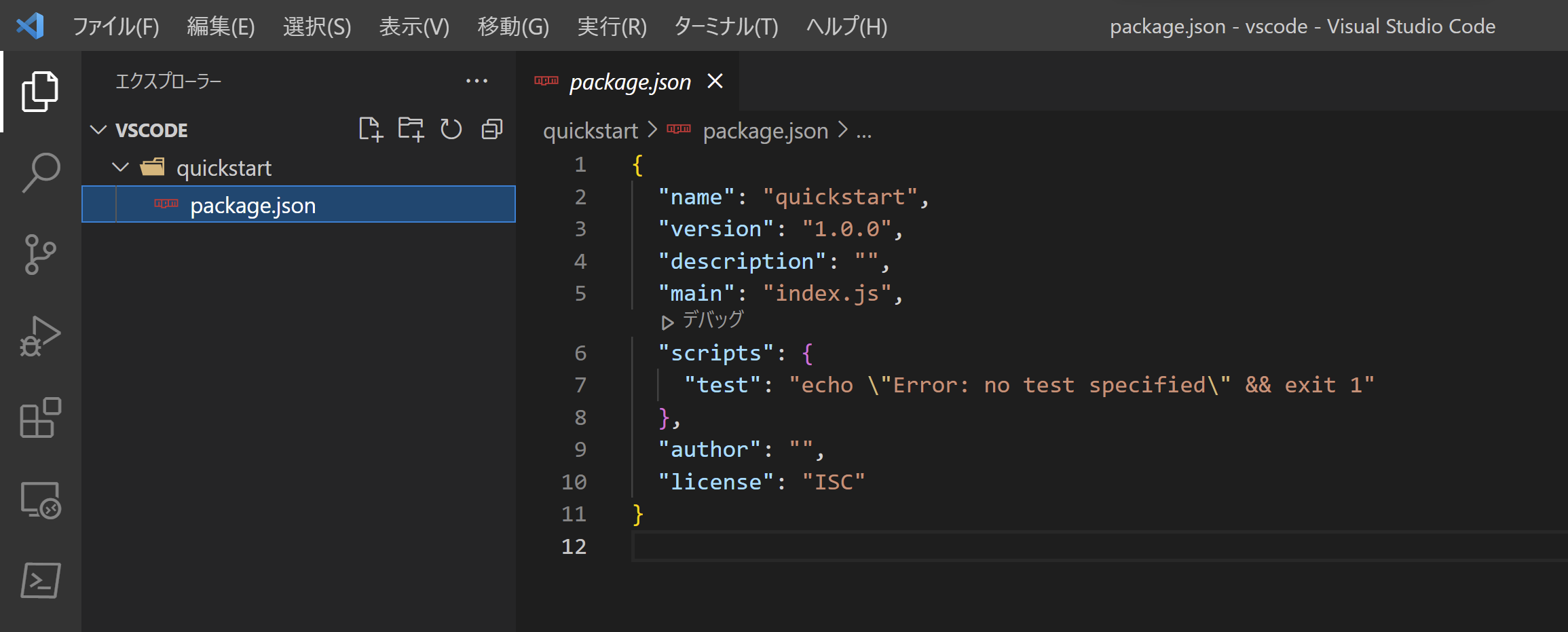Click the "ISC" license value
This screenshot has height=632, width=1568.
834,482
